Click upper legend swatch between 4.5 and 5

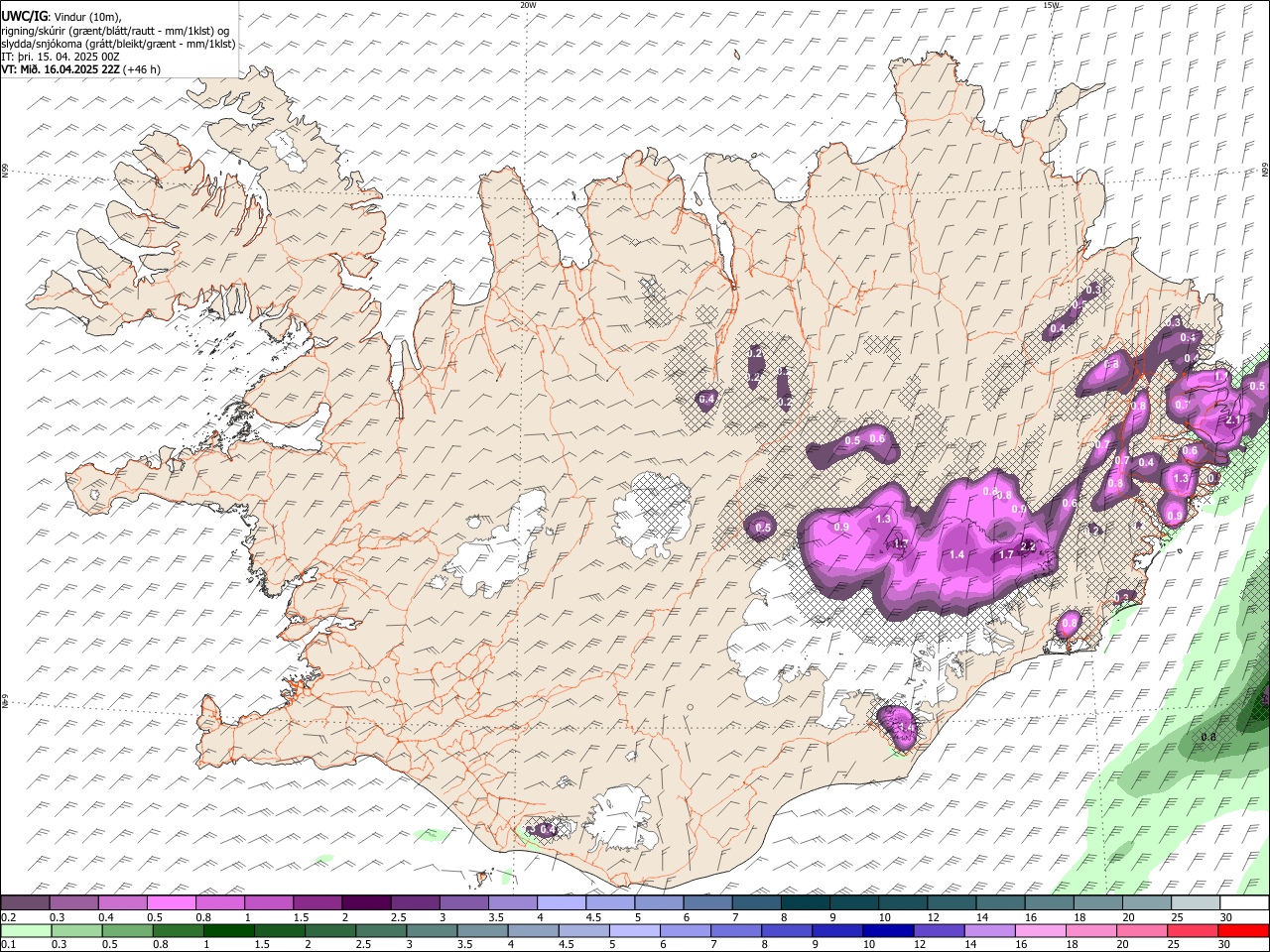tap(610, 903)
